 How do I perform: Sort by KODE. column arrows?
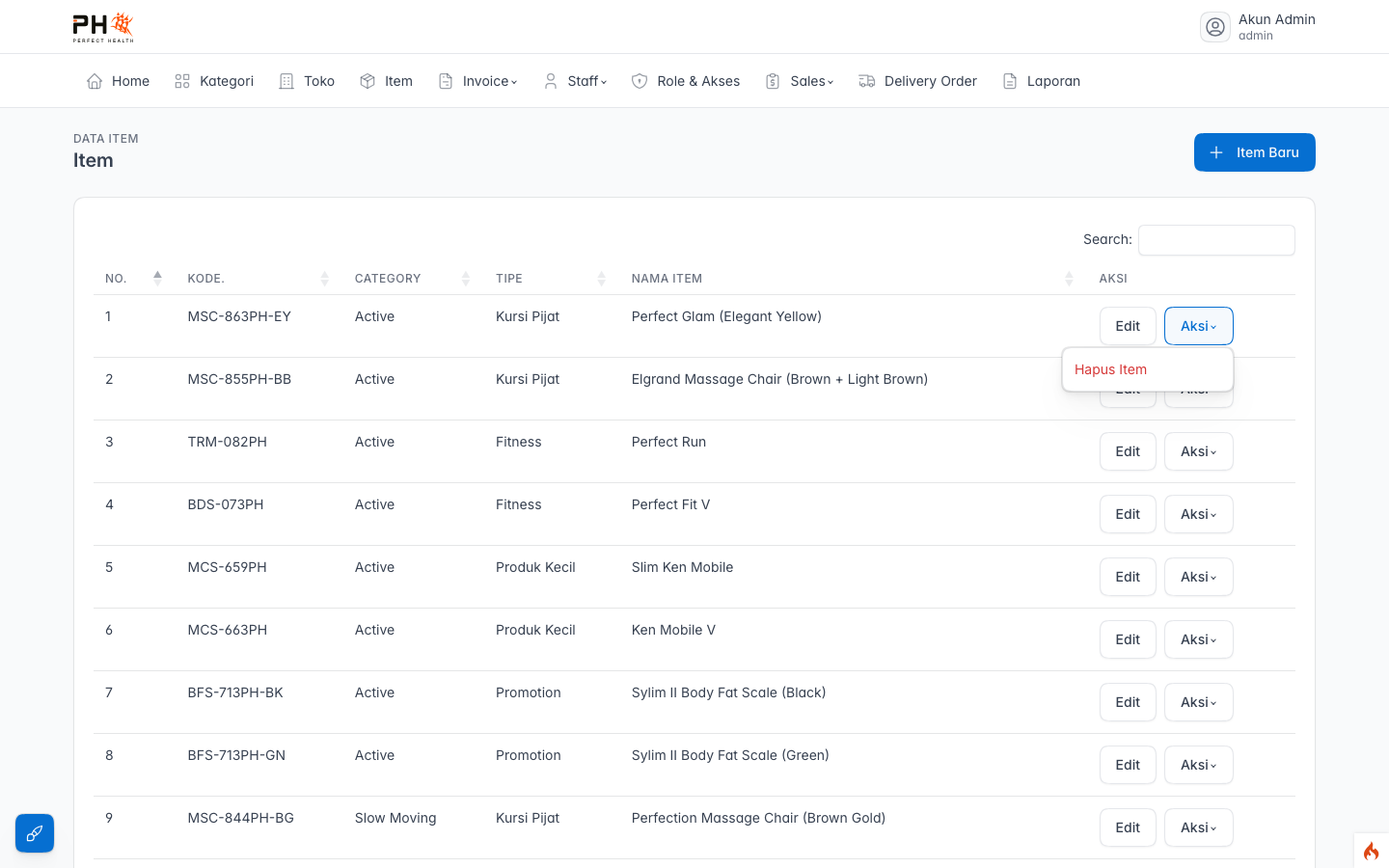click(325, 279)
